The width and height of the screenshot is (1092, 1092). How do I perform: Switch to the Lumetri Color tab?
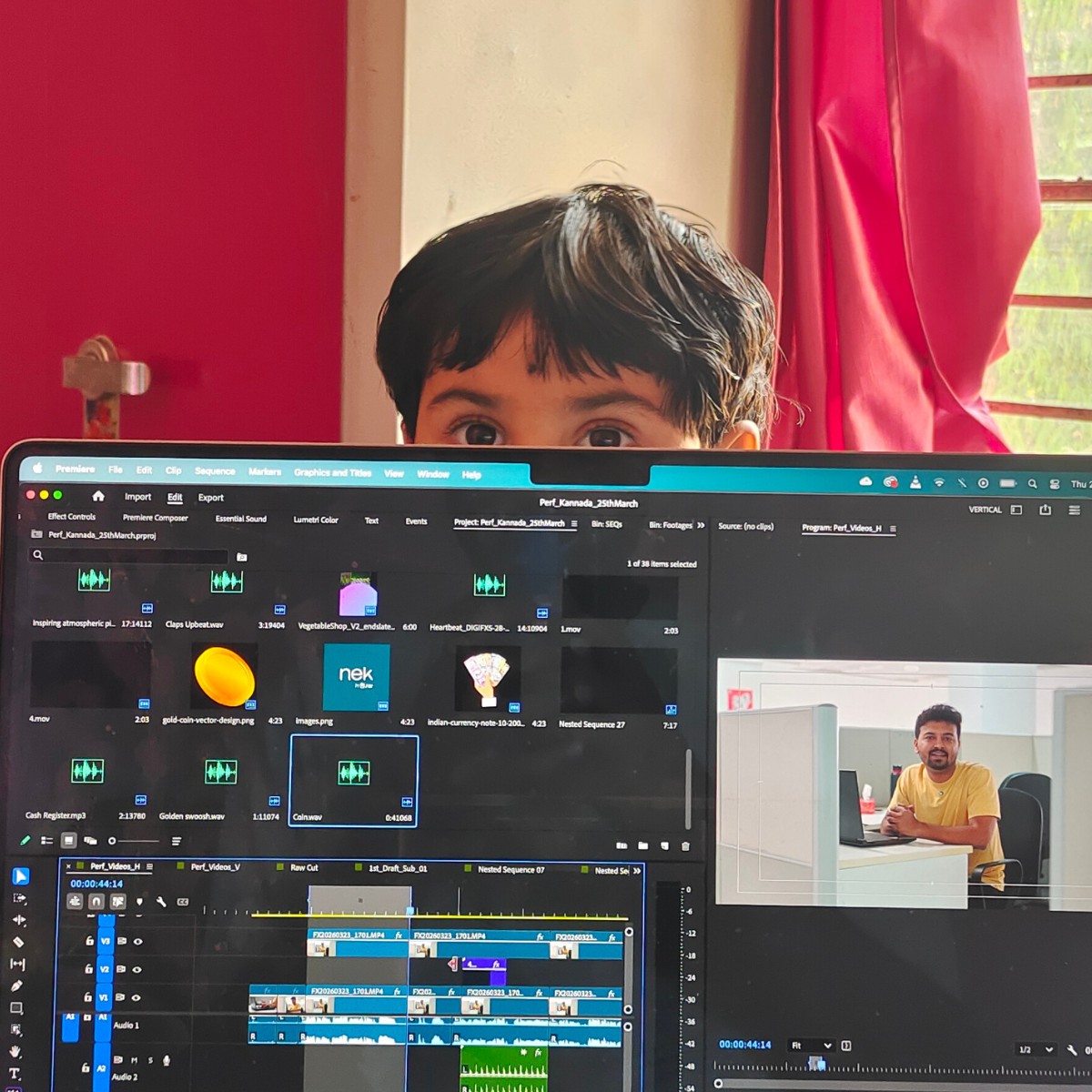coord(316,520)
